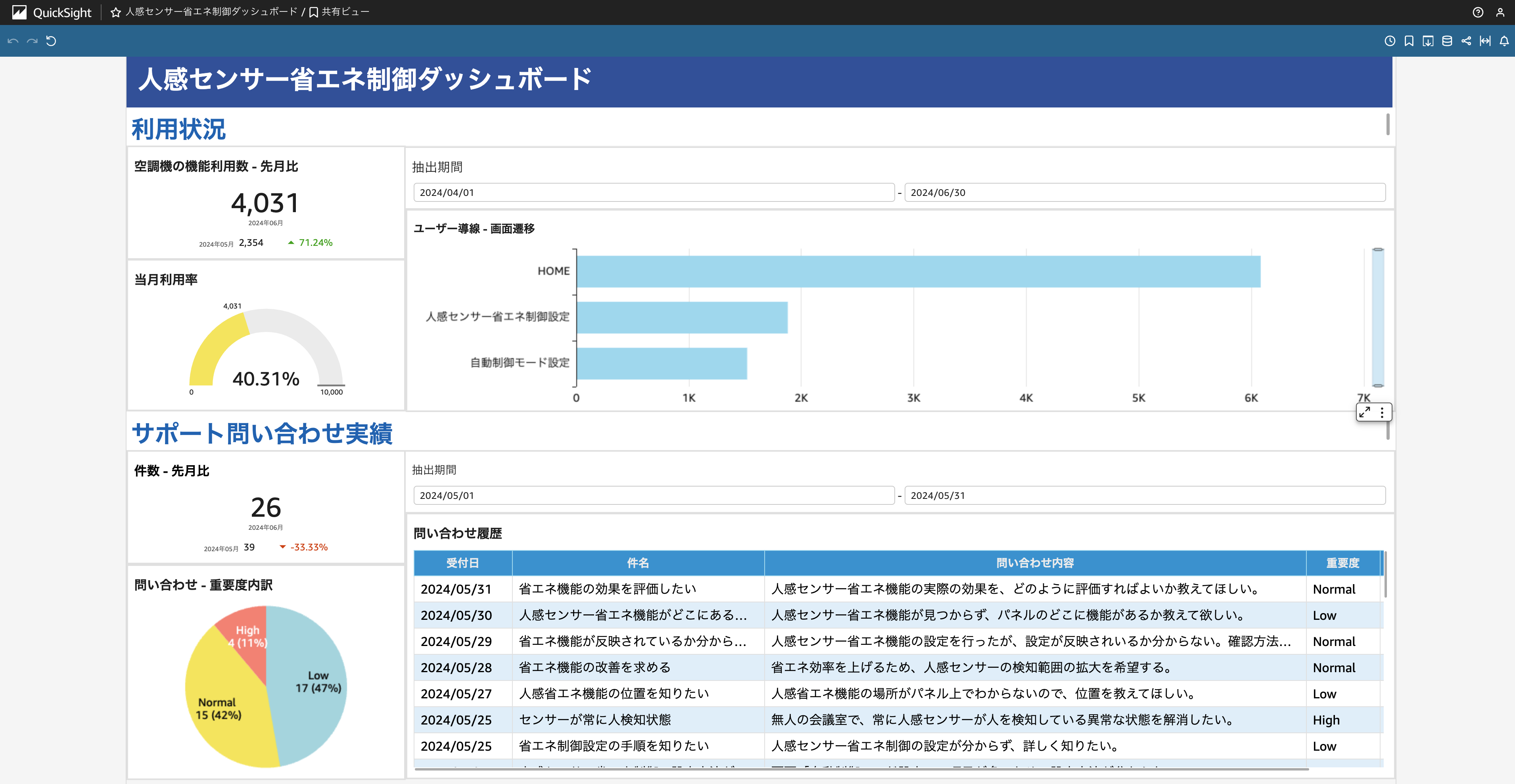
Task: Sort by the 受付日 column header
Action: pos(462,563)
